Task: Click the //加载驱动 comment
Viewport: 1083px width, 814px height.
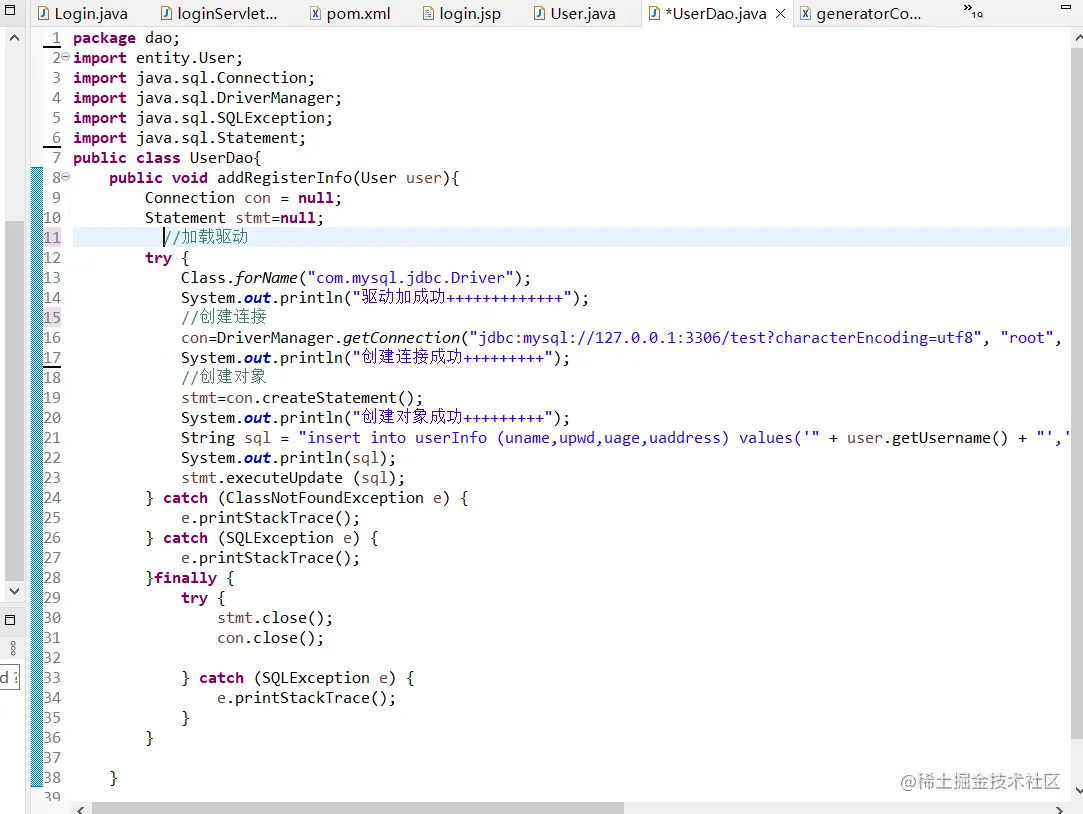Action: click(x=206, y=237)
